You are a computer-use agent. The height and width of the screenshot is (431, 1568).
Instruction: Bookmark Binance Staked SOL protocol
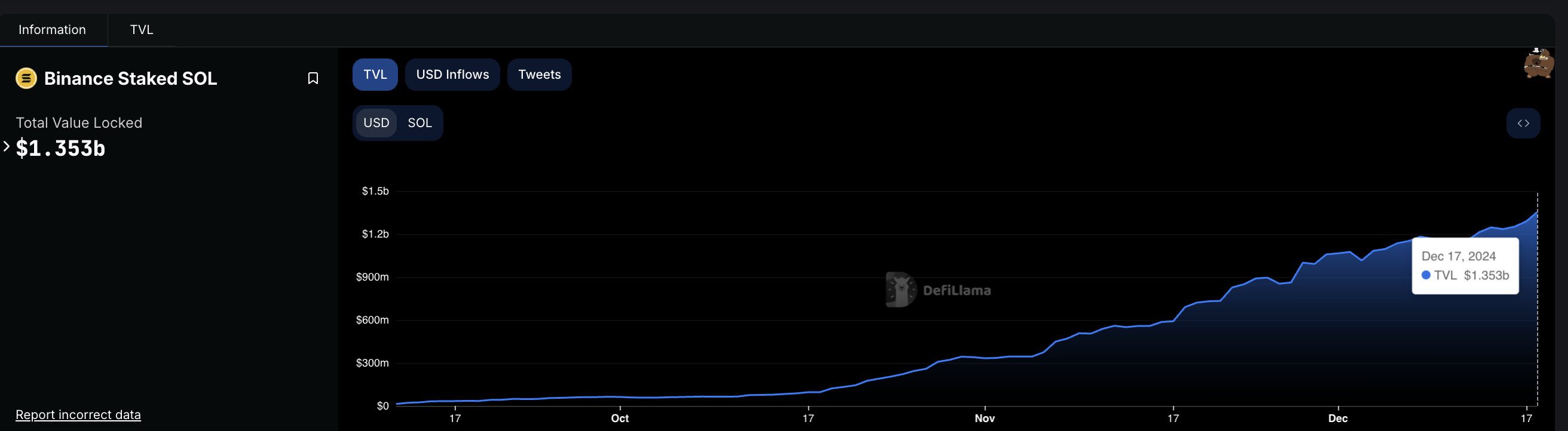tap(313, 78)
